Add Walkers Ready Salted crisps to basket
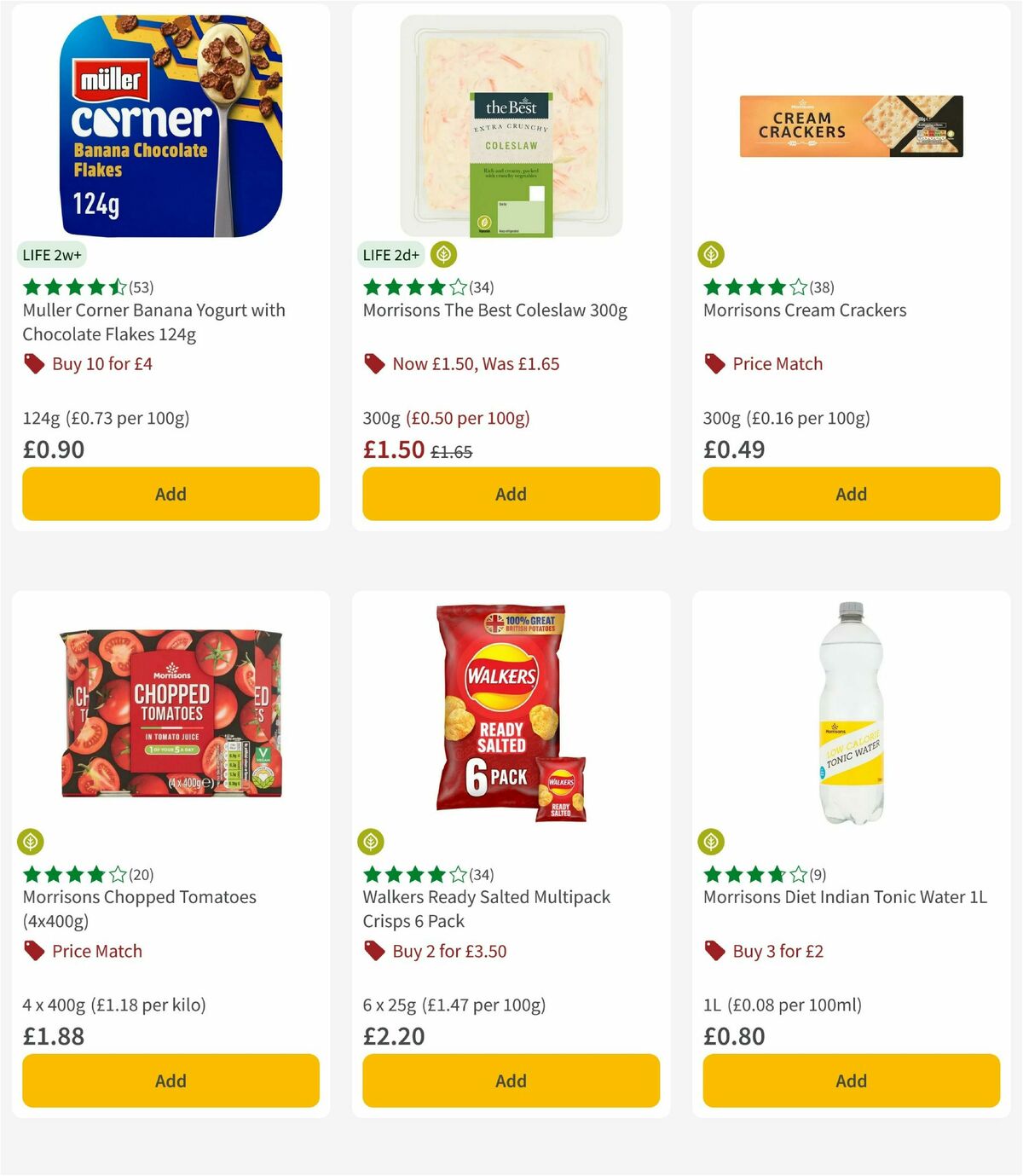 click(x=510, y=1080)
